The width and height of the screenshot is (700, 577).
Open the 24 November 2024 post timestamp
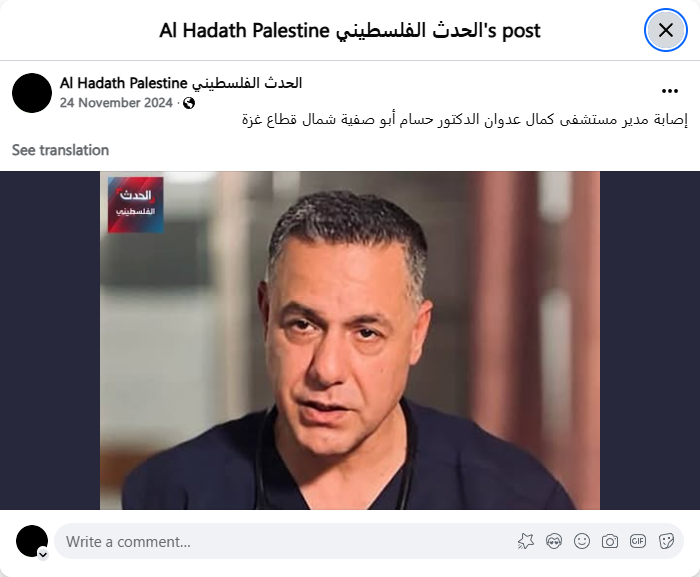116,103
